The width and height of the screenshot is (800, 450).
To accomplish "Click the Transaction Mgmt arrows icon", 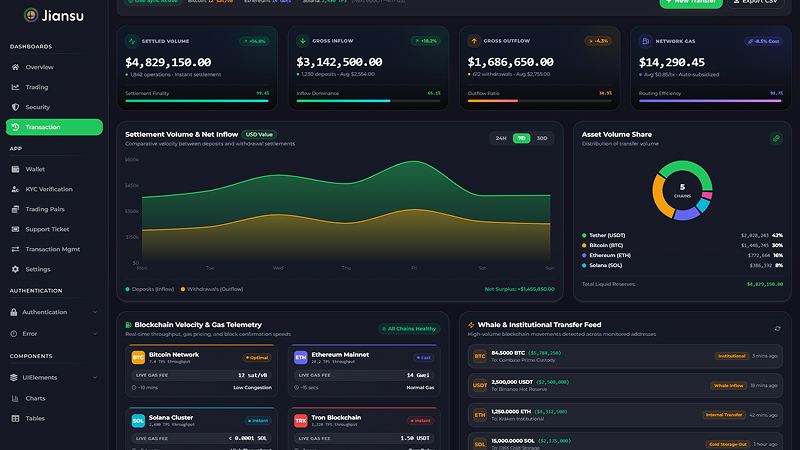I will click(15, 249).
